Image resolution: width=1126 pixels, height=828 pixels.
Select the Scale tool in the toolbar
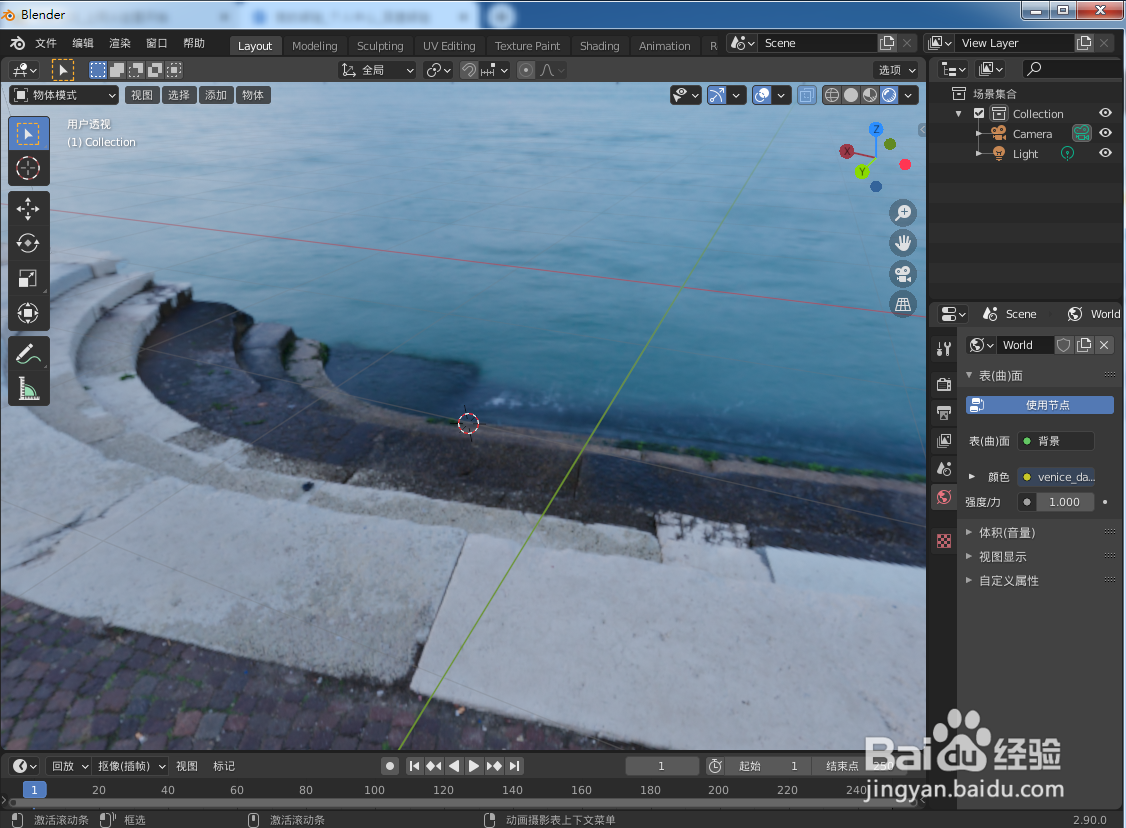point(28,278)
